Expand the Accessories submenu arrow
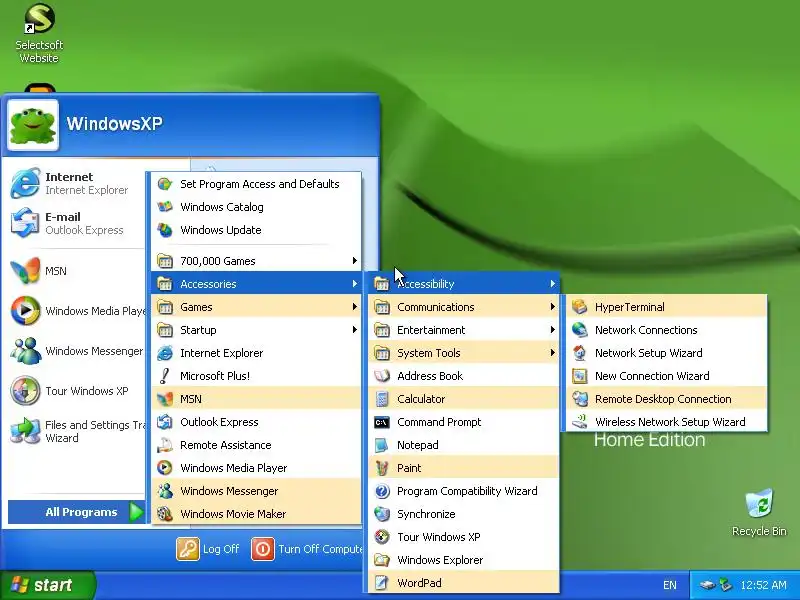This screenshot has width=800, height=600. pos(355,284)
